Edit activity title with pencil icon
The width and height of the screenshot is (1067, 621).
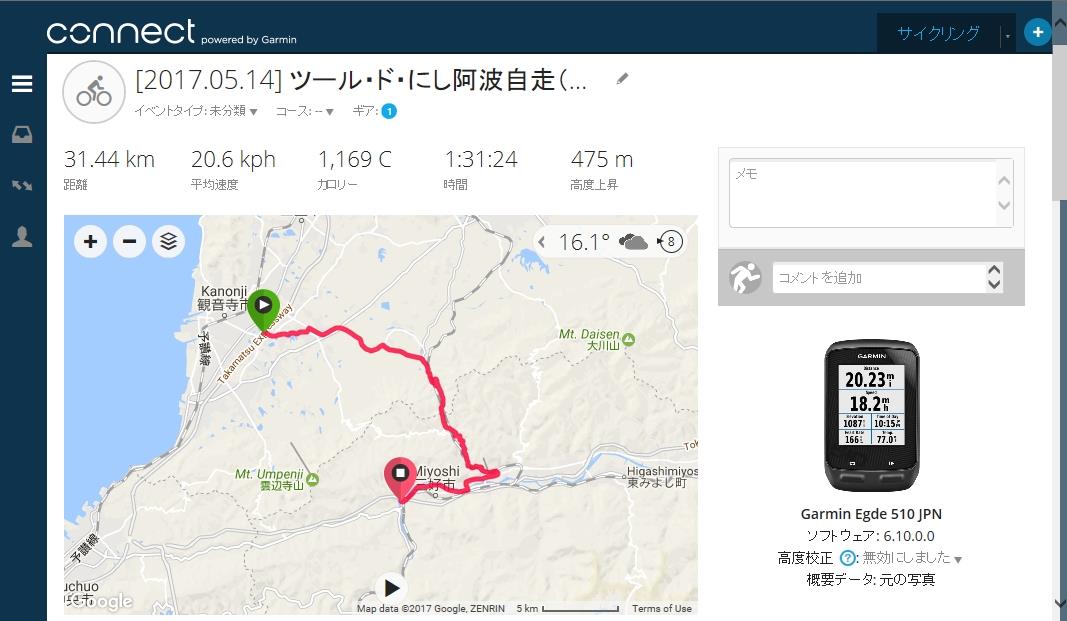tap(622, 79)
